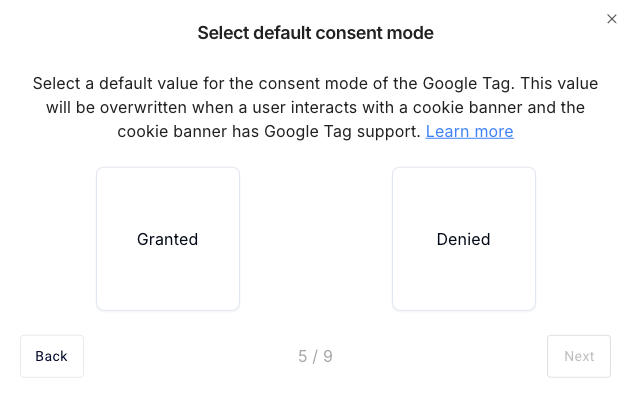Screen dimensions: 632x395
Task: Advance with the Next button
Action: coord(579,356)
